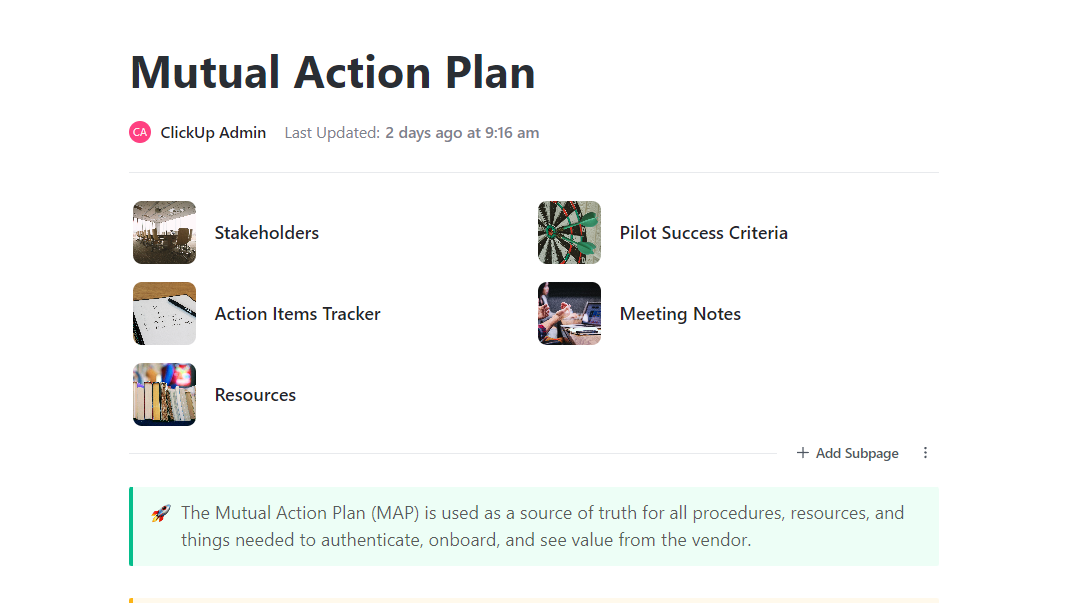This screenshot has height=603, width=1092.
Task: Open the Stakeholders subpage link
Action: click(x=267, y=232)
